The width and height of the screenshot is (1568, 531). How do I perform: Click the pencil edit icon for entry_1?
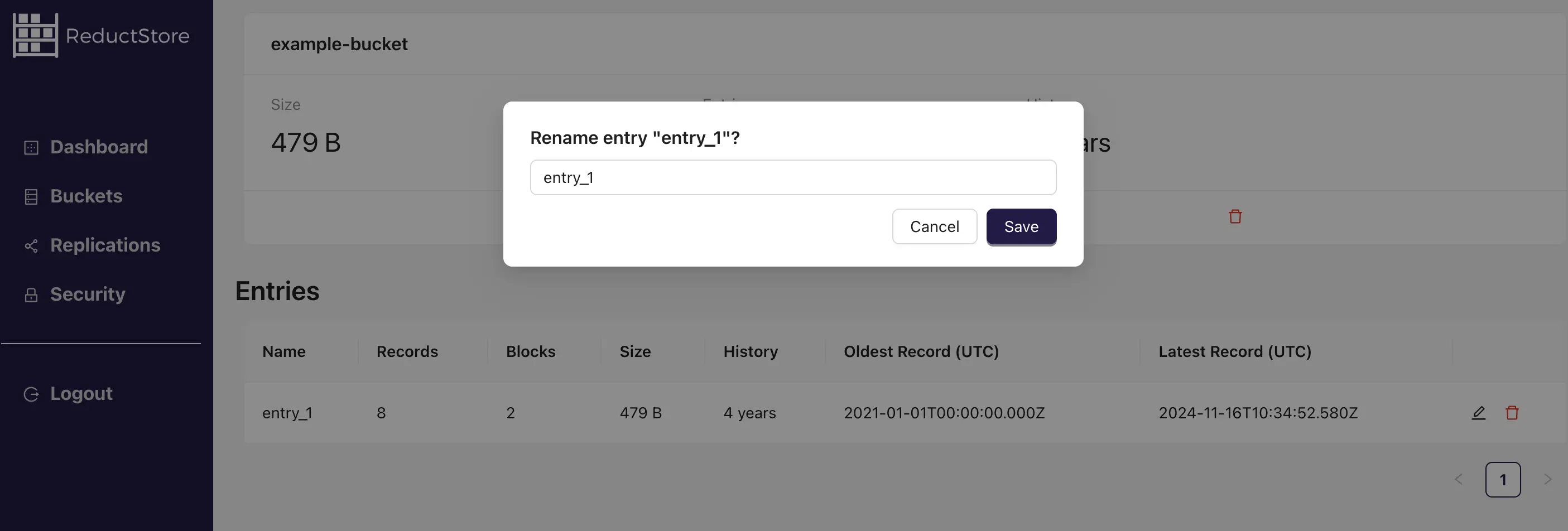pyautogui.click(x=1478, y=412)
